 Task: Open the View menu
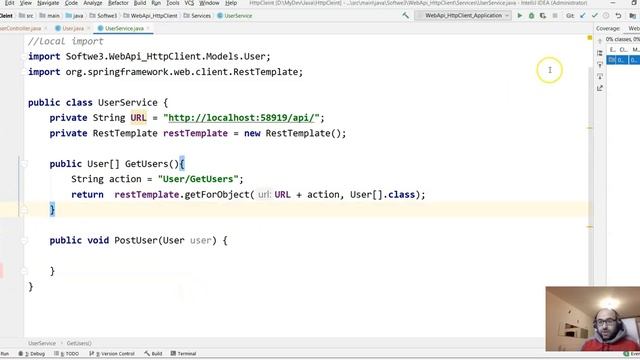pyautogui.click(x=26, y=3)
